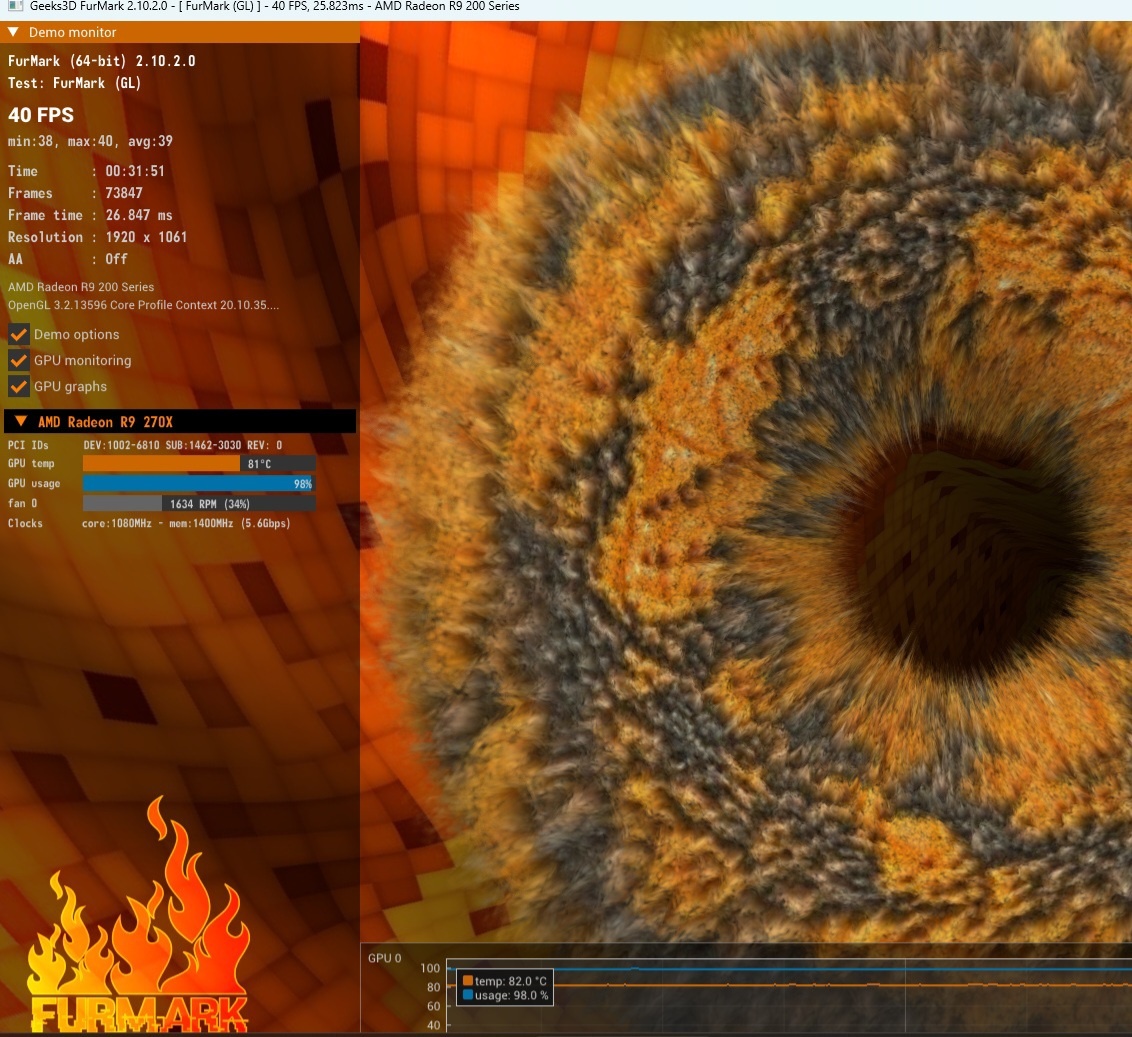This screenshot has width=1132, height=1037.
Task: Click the 40 FPS readout
Action: pos(41,115)
